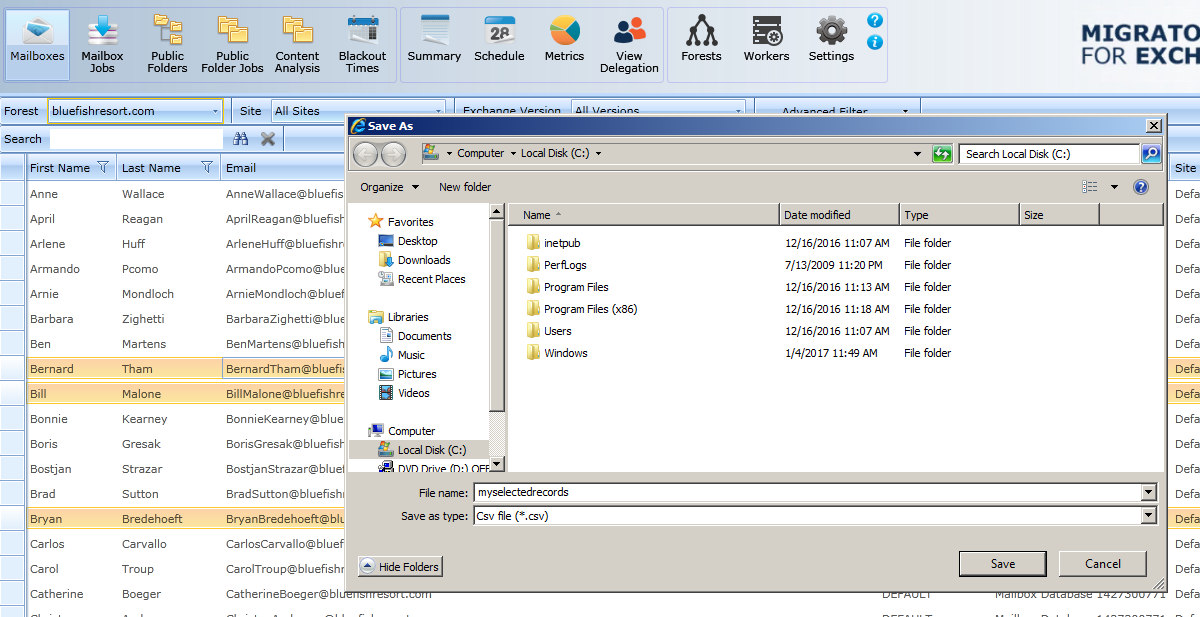This screenshot has height=617, width=1200.
Task: Click the First Name column filter icon
Action: (x=102, y=168)
